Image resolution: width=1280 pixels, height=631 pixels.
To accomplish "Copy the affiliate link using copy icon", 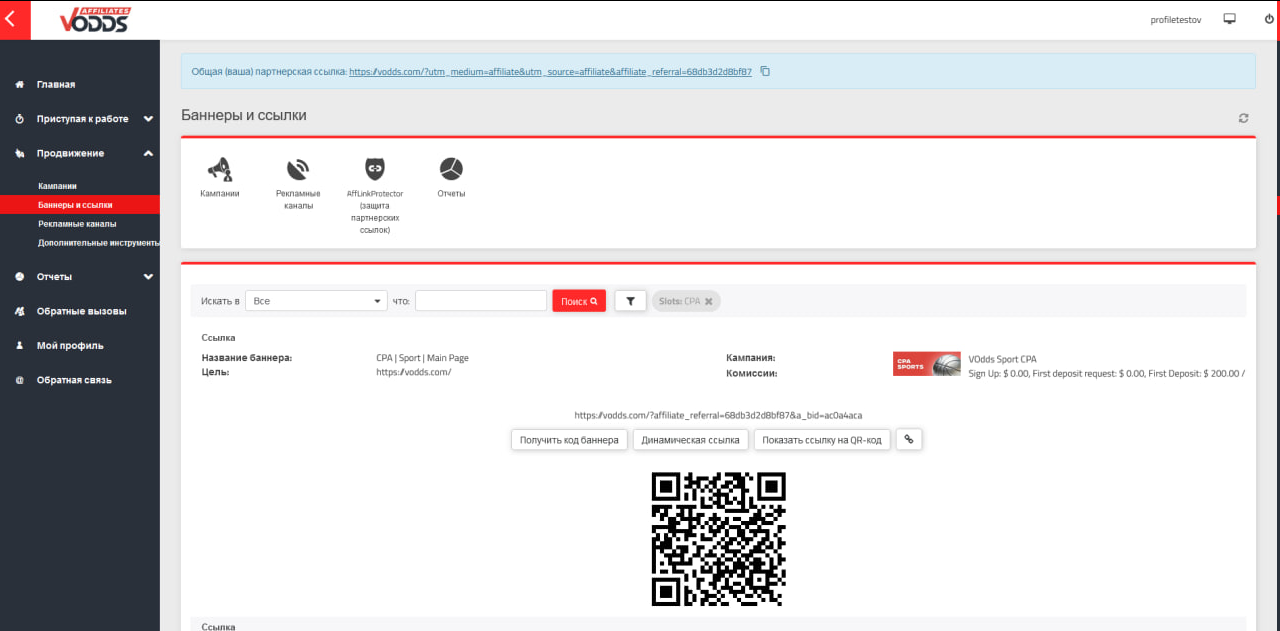I will (x=765, y=71).
